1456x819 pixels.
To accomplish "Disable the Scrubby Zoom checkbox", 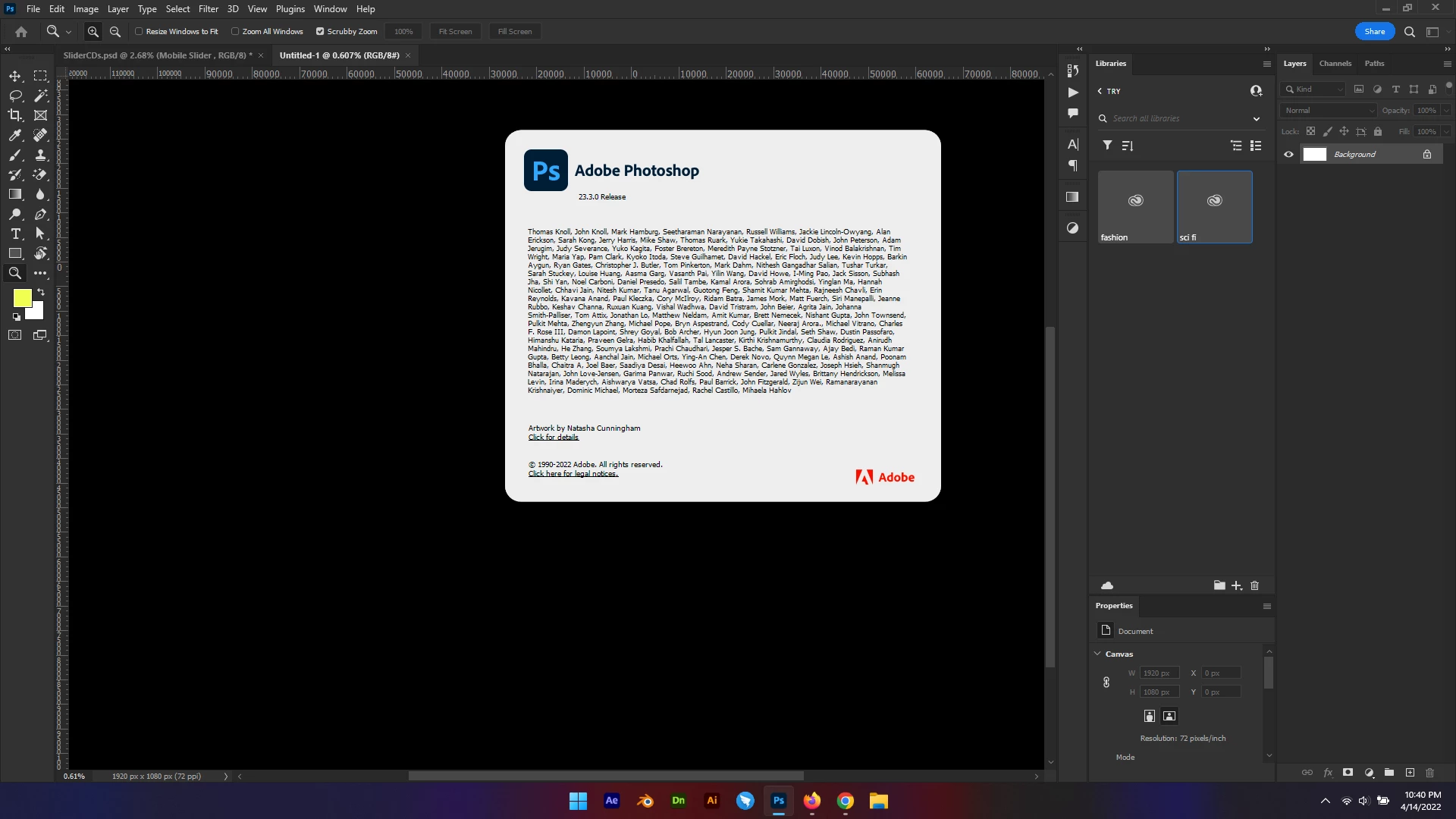I will 320,32.
